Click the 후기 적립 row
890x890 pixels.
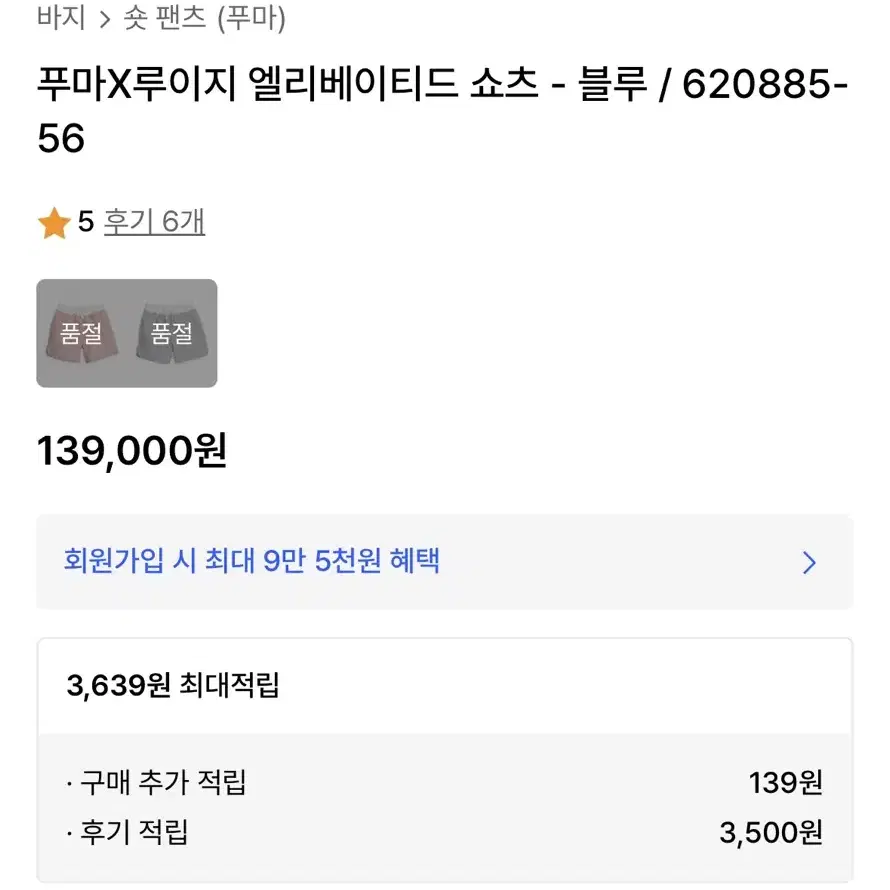444,833
